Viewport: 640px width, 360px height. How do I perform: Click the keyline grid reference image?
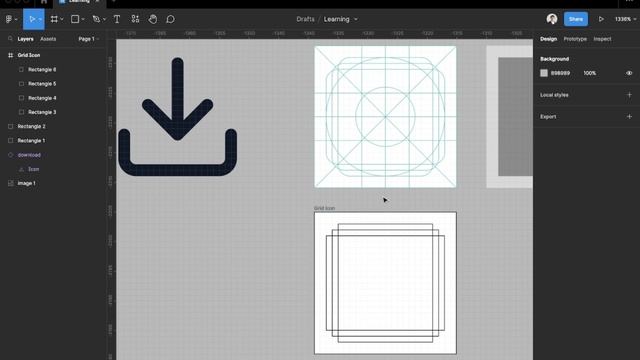click(385, 117)
